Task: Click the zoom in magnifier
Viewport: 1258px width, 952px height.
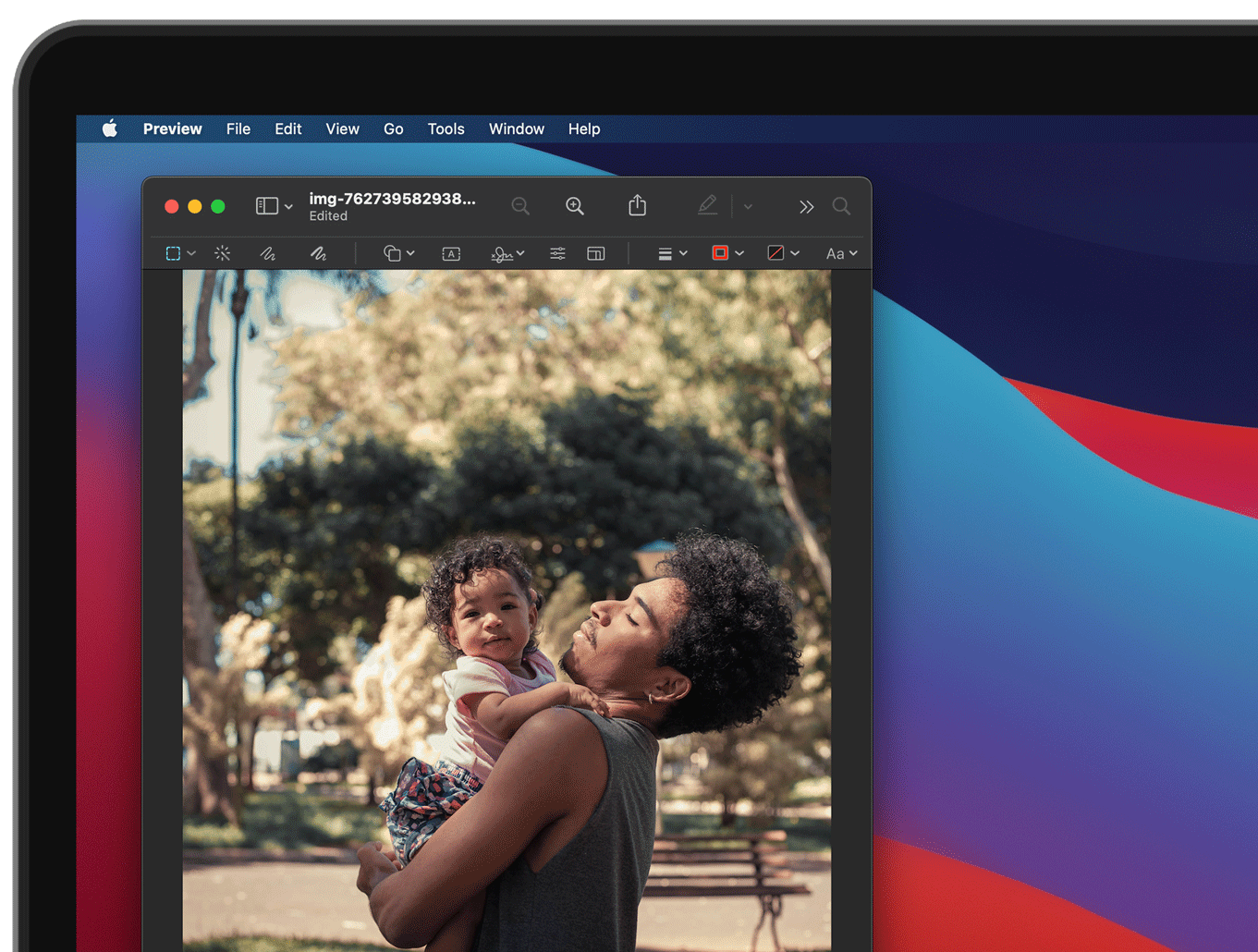Action: [x=575, y=206]
